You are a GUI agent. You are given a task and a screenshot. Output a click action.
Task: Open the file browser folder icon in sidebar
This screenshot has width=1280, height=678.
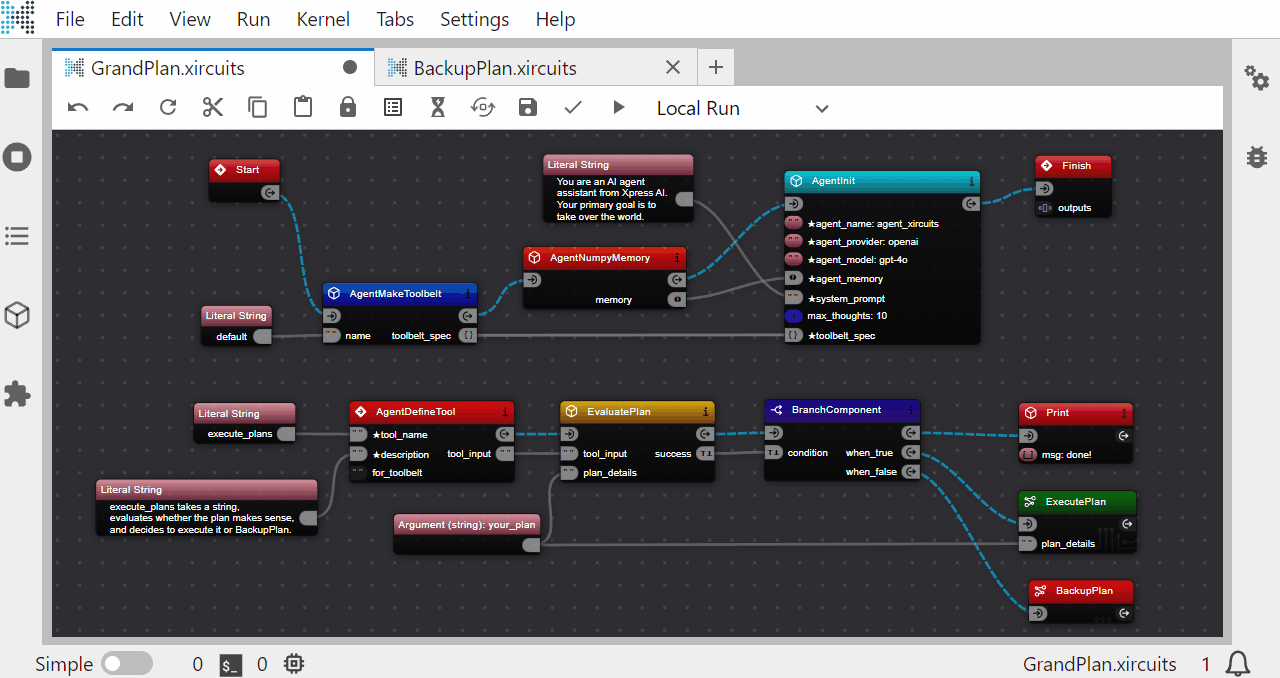pos(17,78)
